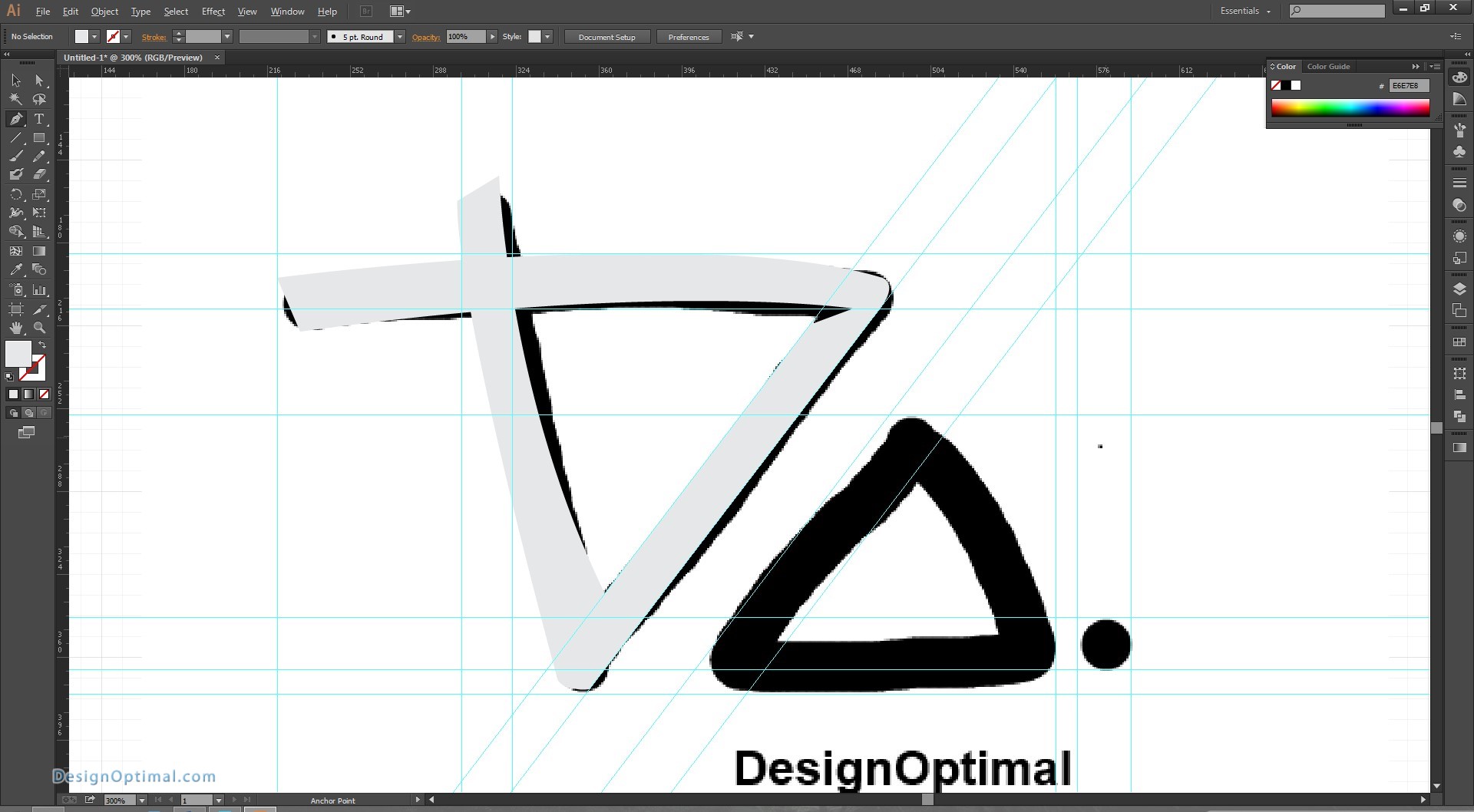The width and height of the screenshot is (1474, 812).
Task: Select the Mesh tool
Action: click(16, 251)
